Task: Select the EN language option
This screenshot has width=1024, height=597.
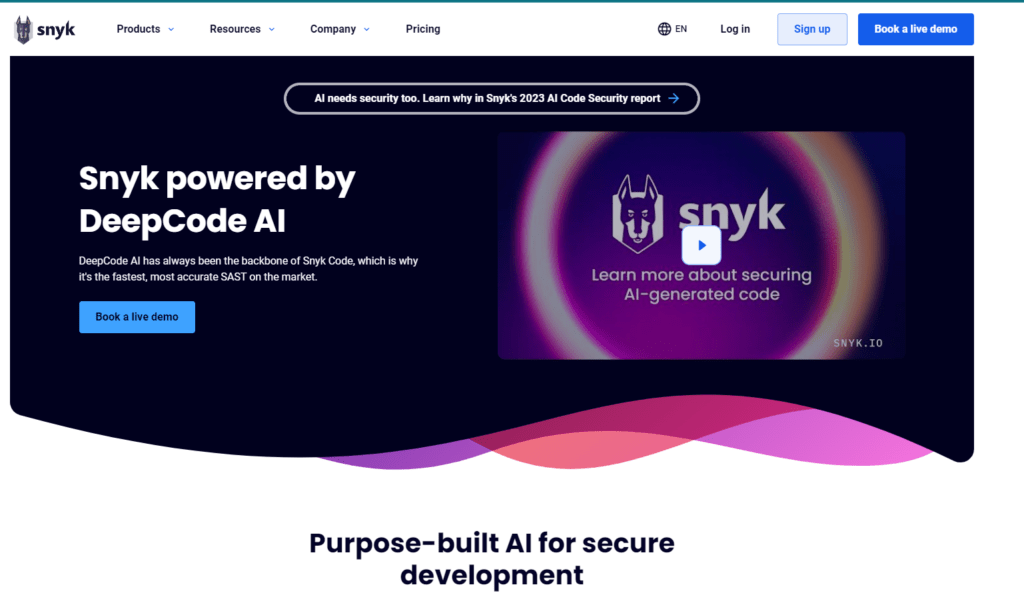Action: [681, 29]
